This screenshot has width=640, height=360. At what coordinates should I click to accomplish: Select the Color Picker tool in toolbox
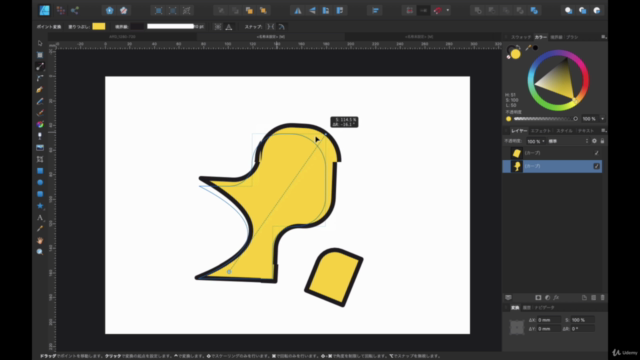click(40, 229)
